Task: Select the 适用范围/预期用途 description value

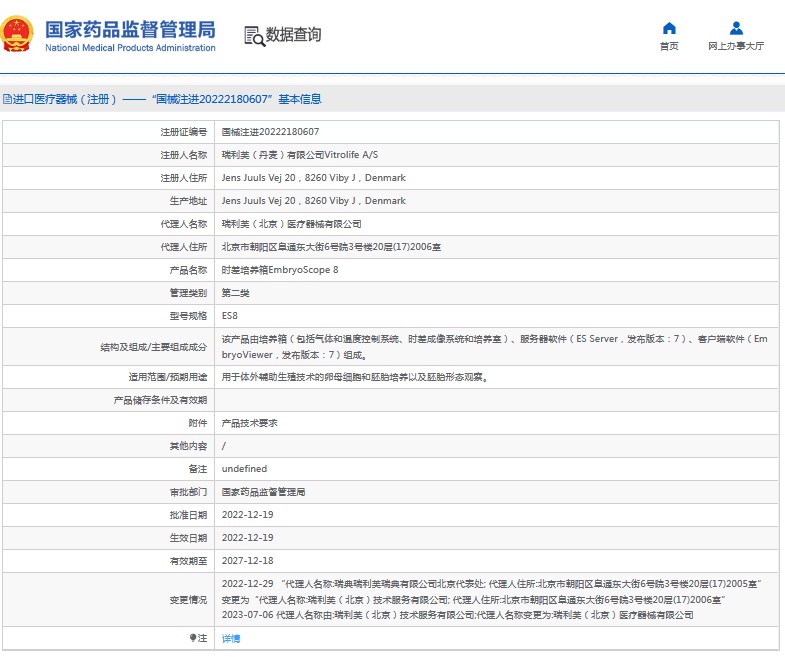Action: 355,377
